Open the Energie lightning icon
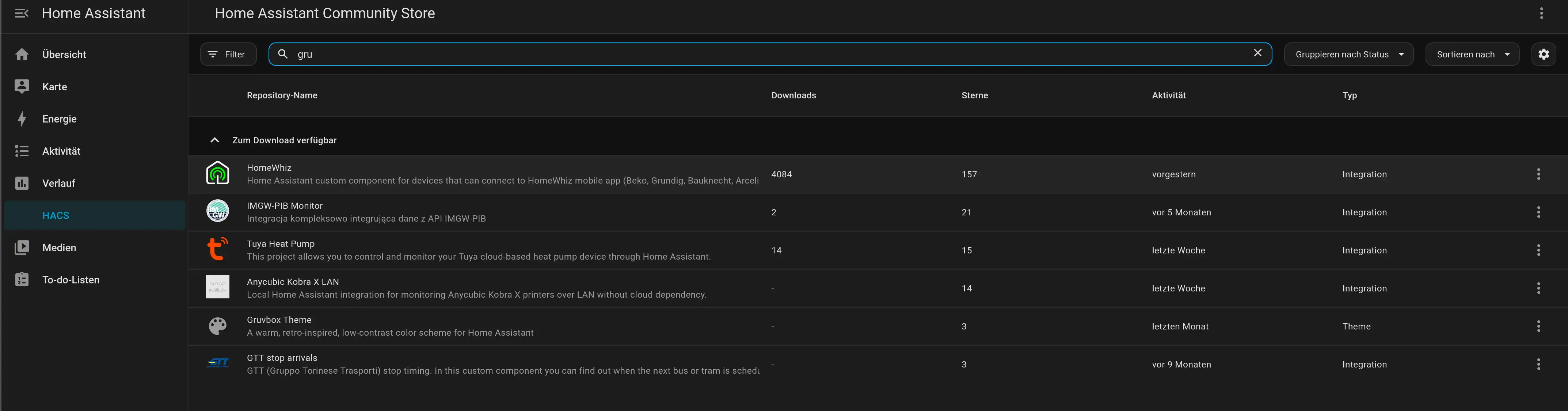Viewport: 1568px width, 411px height. (22, 119)
